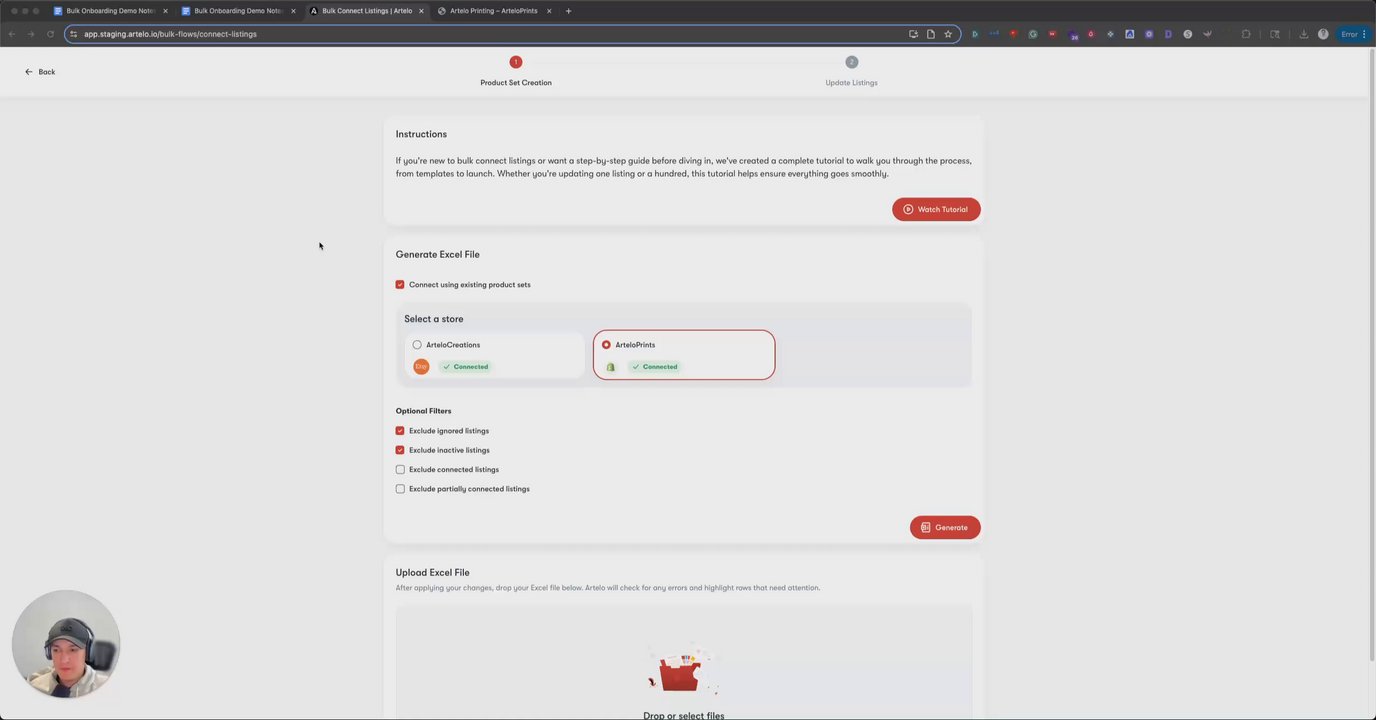Click step 2 circle above Update Listings
This screenshot has width=1376, height=720.
(852, 62)
